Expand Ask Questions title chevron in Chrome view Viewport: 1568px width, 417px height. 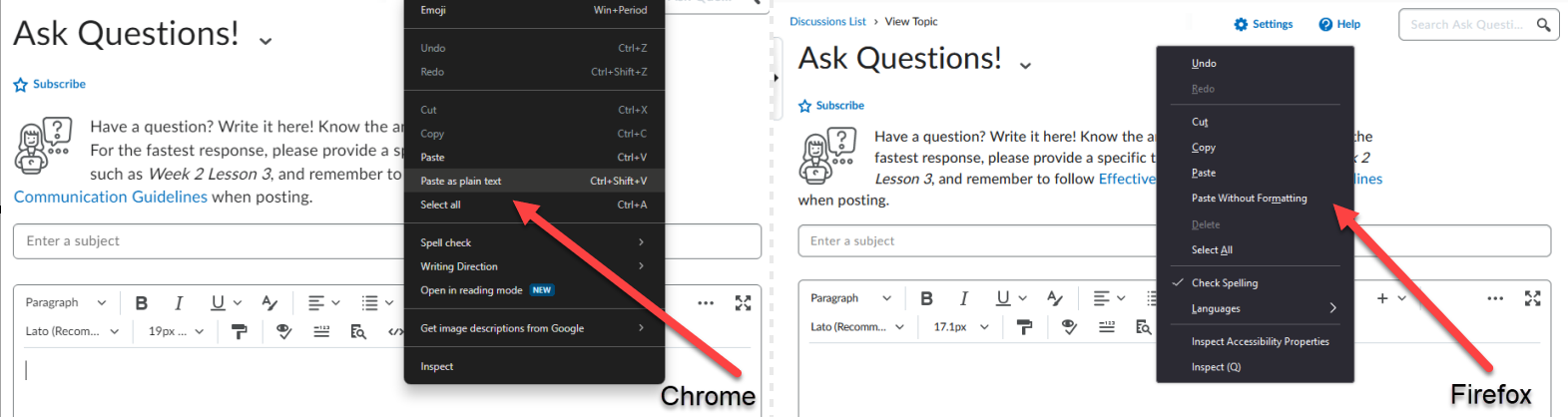(x=265, y=41)
